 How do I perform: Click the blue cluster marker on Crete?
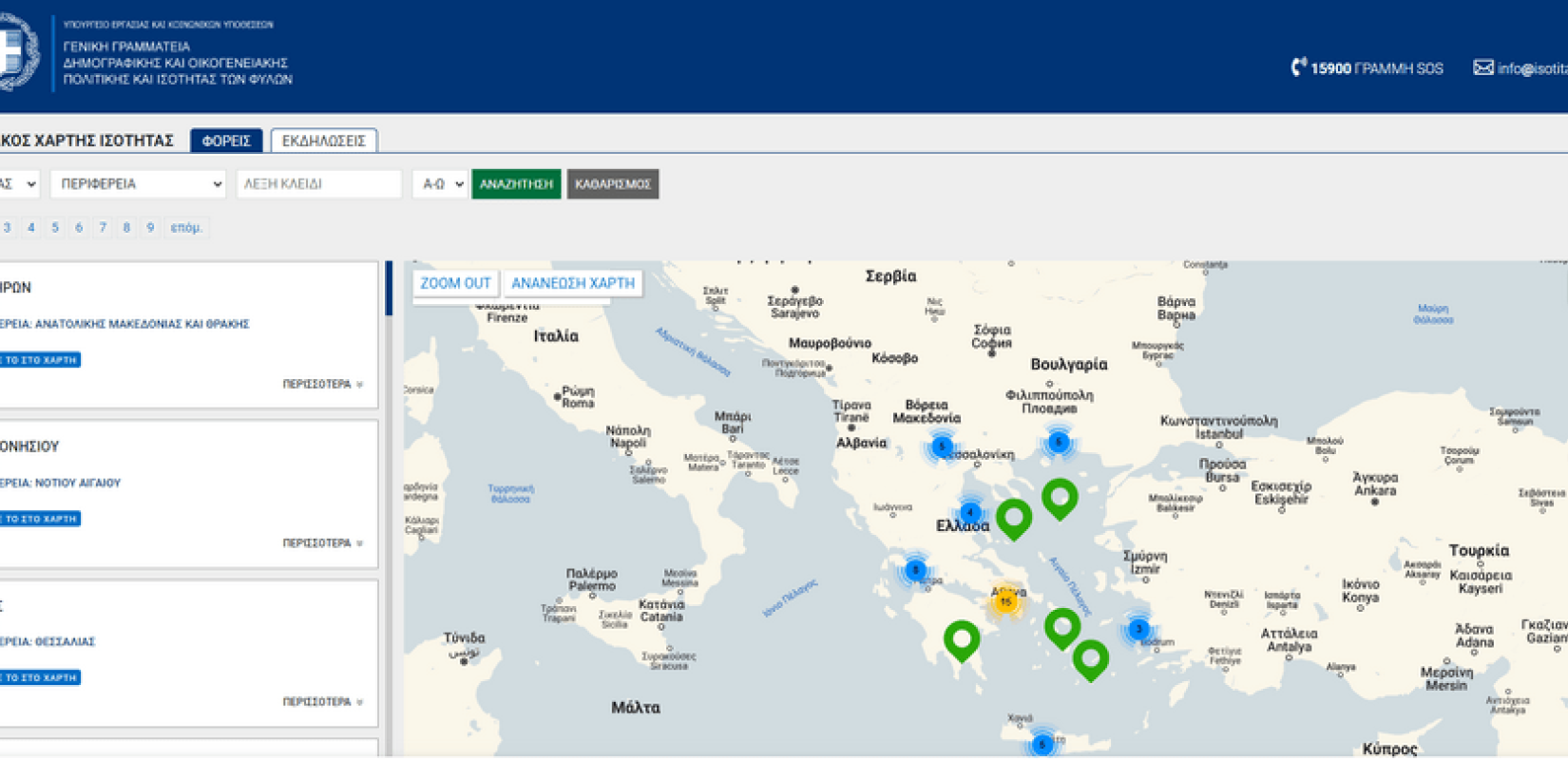click(1042, 744)
